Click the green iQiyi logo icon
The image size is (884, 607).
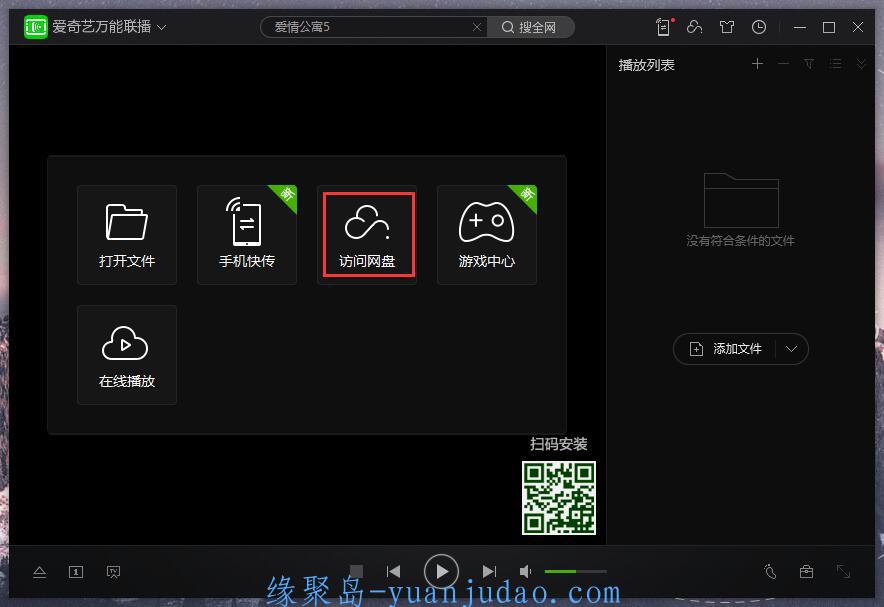pyautogui.click(x=36, y=27)
